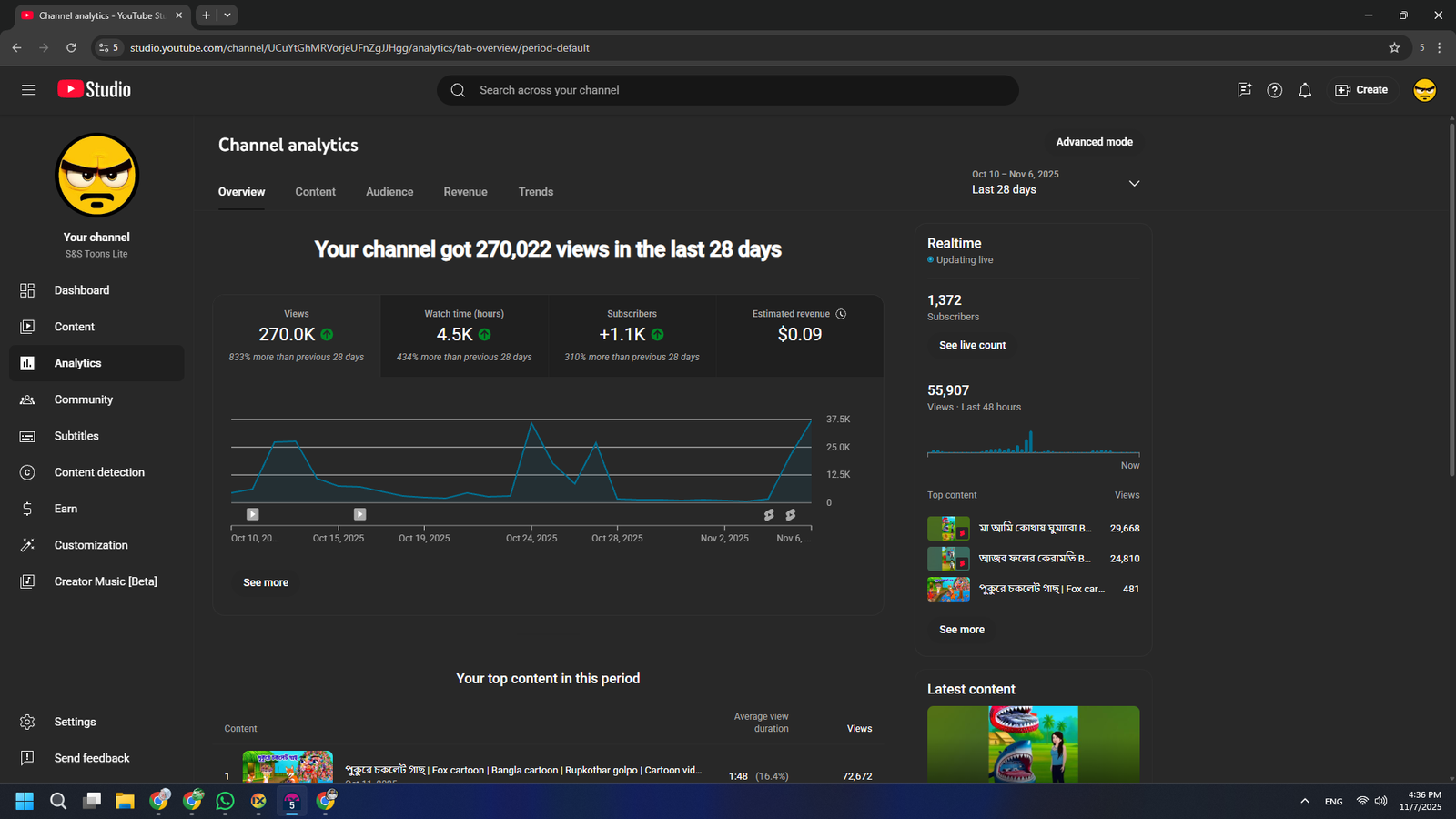Open the Earn dollar sign menu item
The height and width of the screenshot is (819, 1456).
(x=66, y=509)
